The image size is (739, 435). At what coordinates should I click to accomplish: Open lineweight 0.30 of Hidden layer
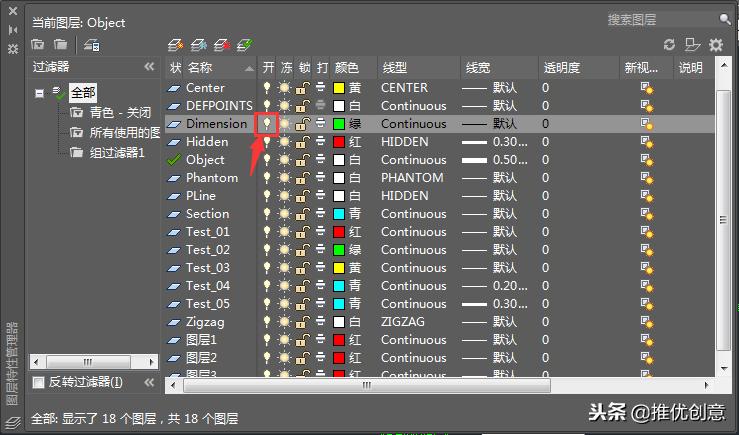tap(495, 142)
